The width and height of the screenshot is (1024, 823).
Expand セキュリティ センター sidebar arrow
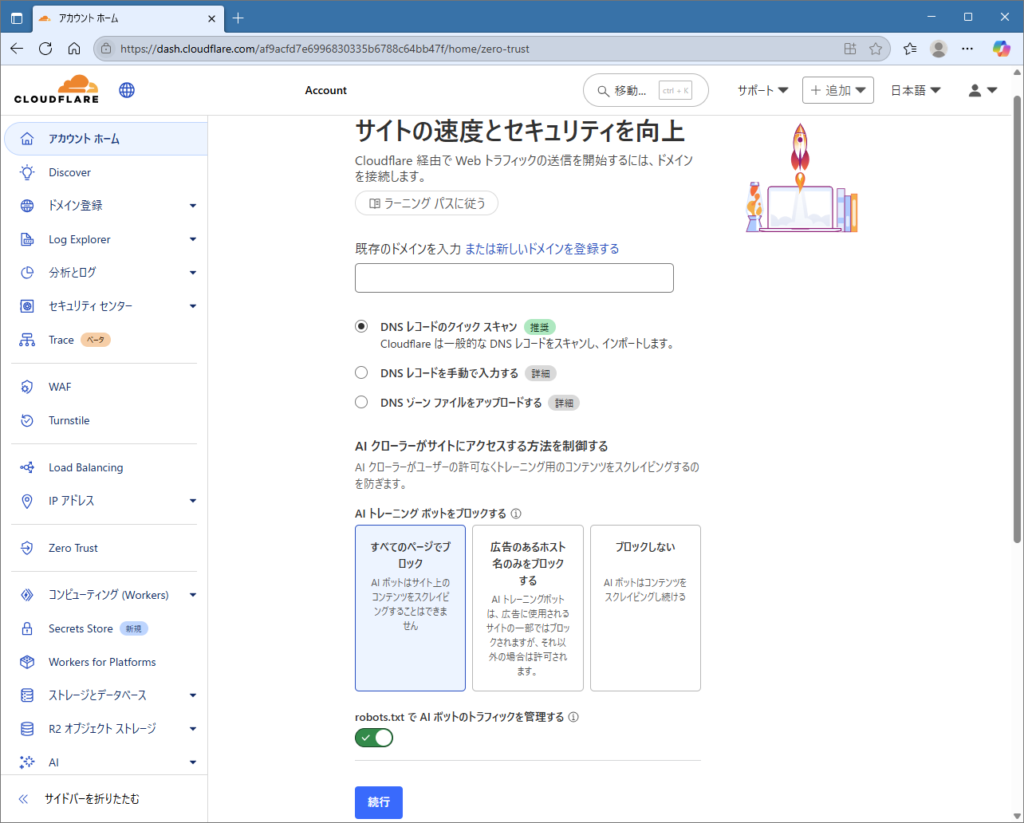[x=193, y=306]
